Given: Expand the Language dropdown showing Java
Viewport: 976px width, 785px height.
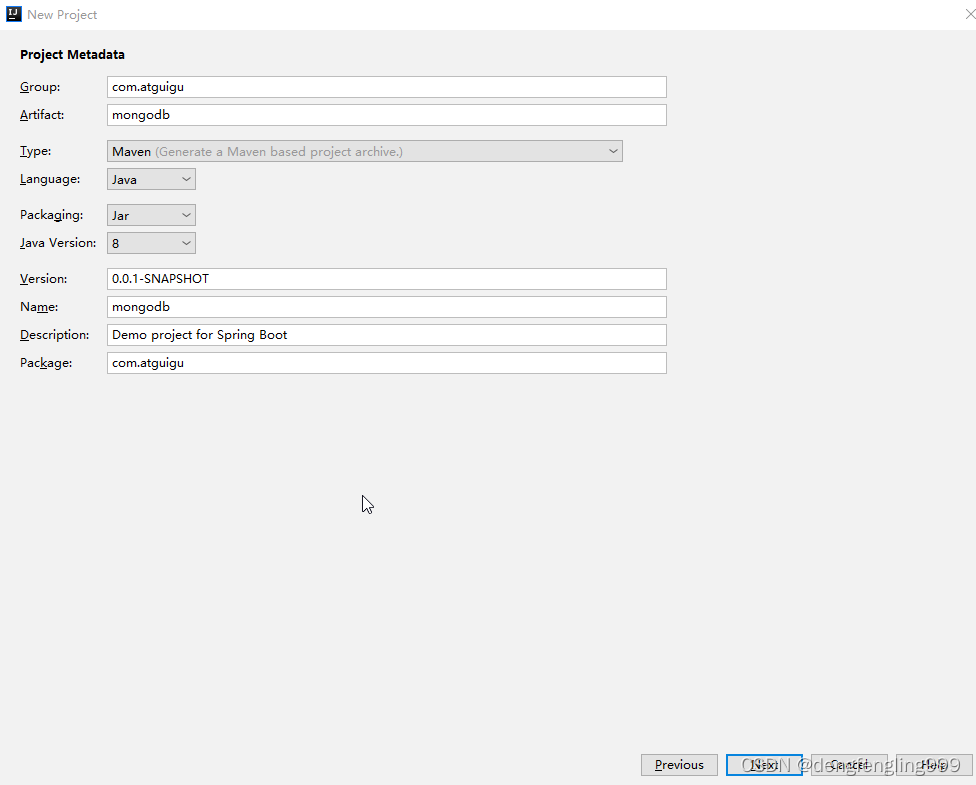Looking at the screenshot, I should pos(151,179).
